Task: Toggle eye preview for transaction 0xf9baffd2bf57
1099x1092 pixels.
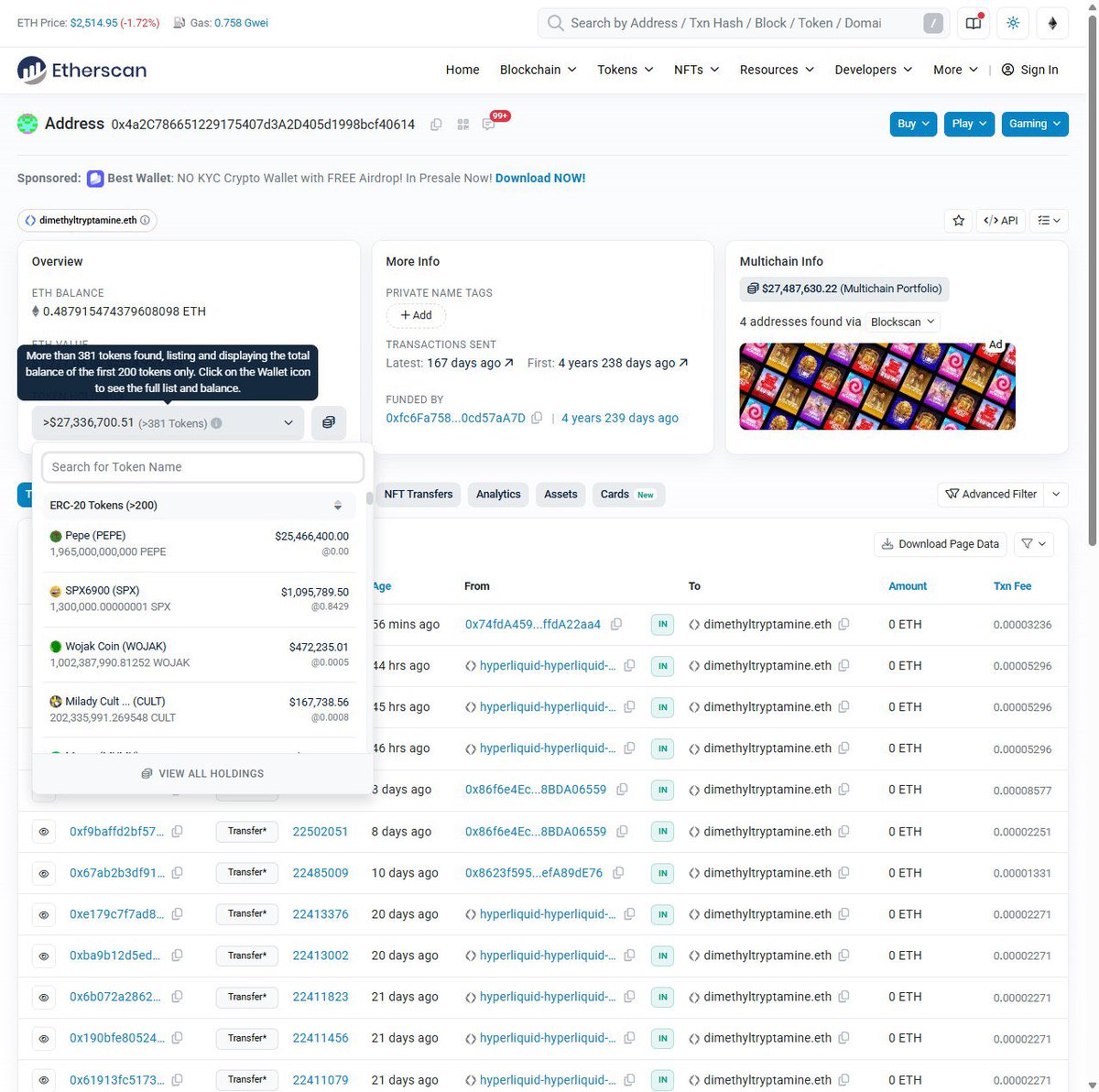Action: (x=43, y=832)
